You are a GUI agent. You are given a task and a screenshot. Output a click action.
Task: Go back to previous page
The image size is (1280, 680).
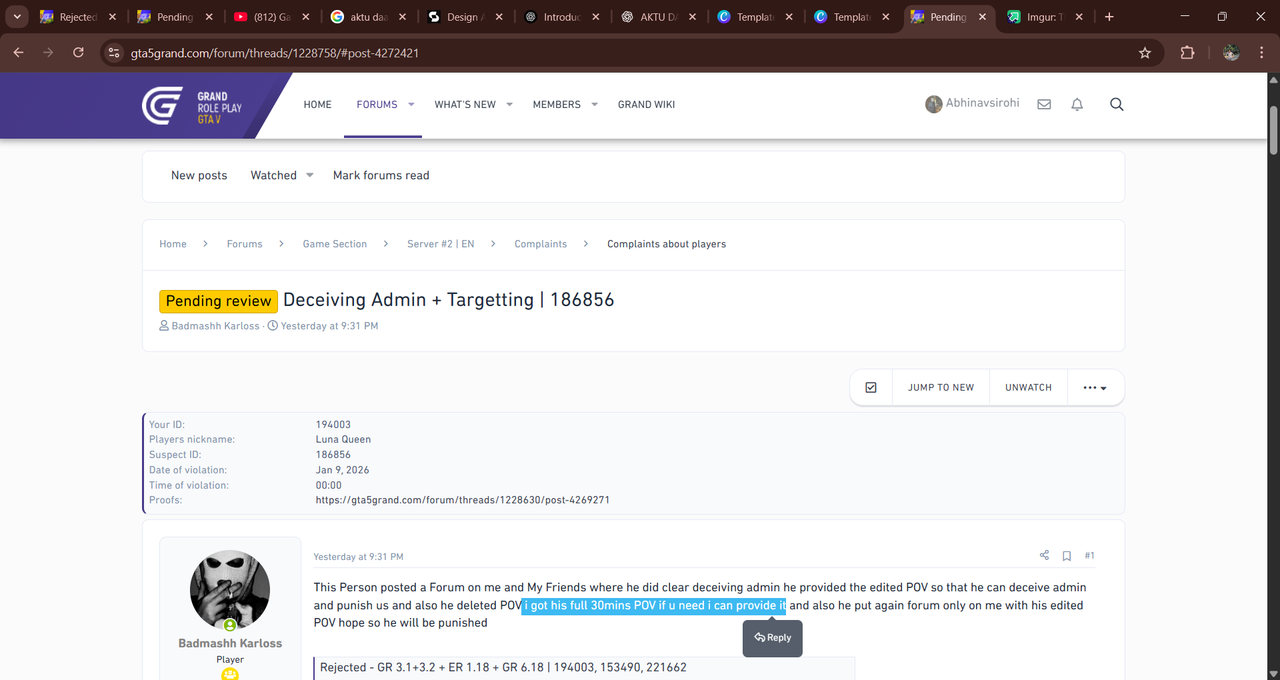18,53
